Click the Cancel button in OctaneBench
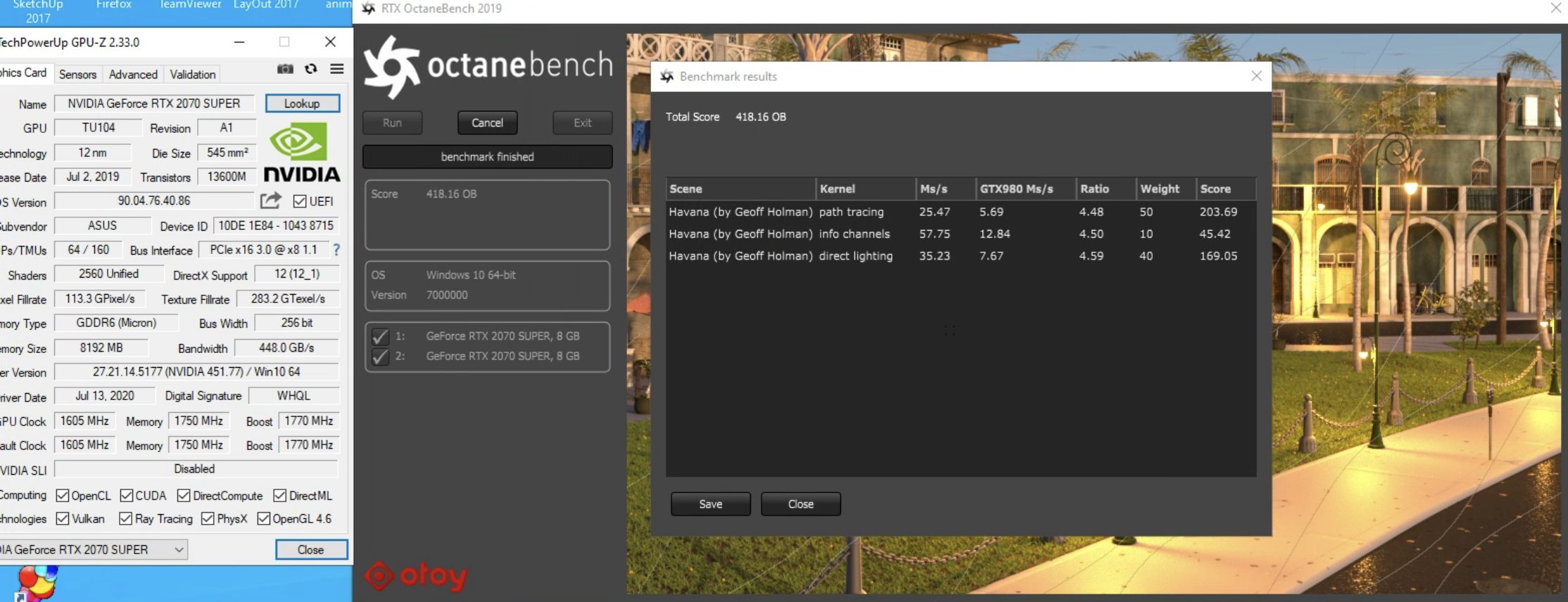 (487, 123)
